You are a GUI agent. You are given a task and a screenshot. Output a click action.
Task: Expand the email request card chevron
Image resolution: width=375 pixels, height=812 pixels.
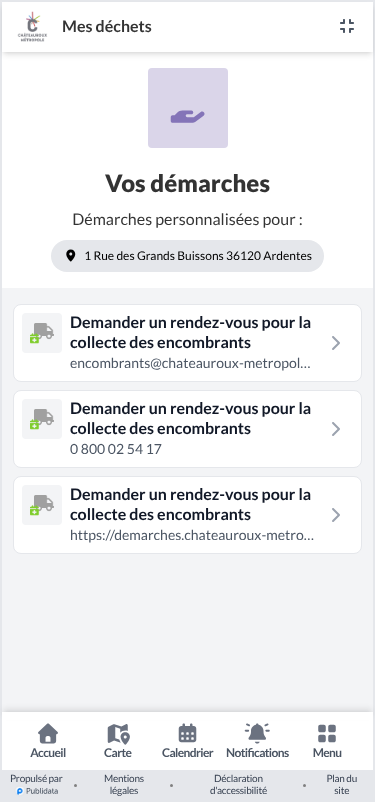336,343
